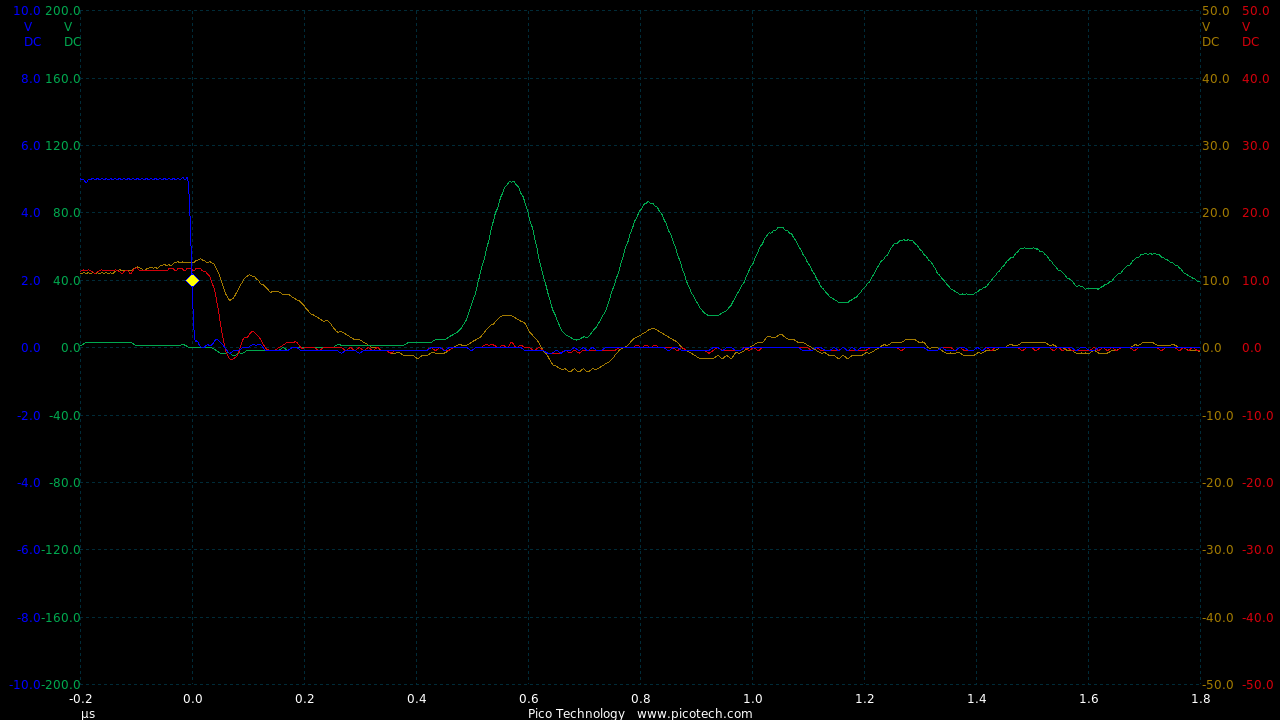Click the www.picotech.com text in footer

tap(694, 713)
